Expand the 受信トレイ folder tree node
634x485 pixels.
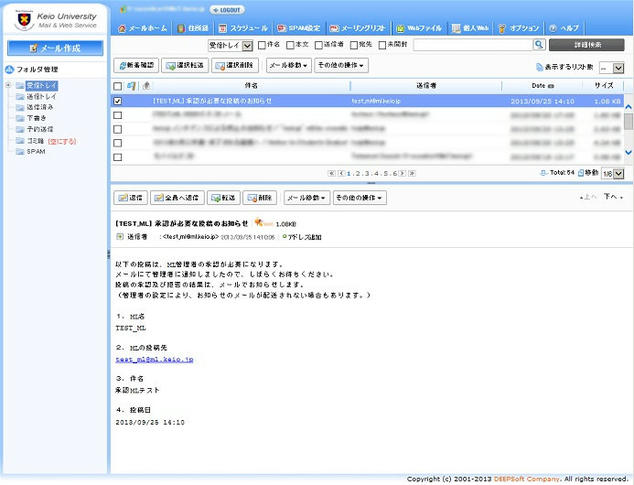click(x=8, y=86)
